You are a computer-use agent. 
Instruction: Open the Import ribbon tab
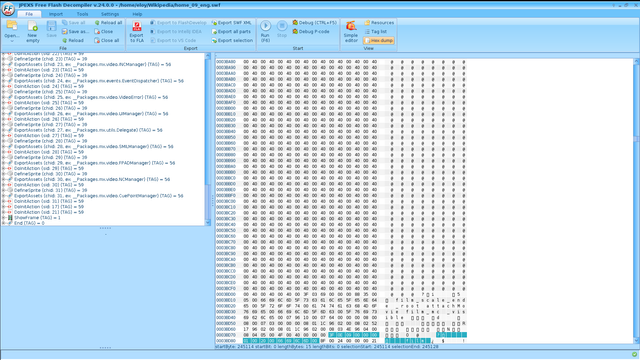(56, 14)
